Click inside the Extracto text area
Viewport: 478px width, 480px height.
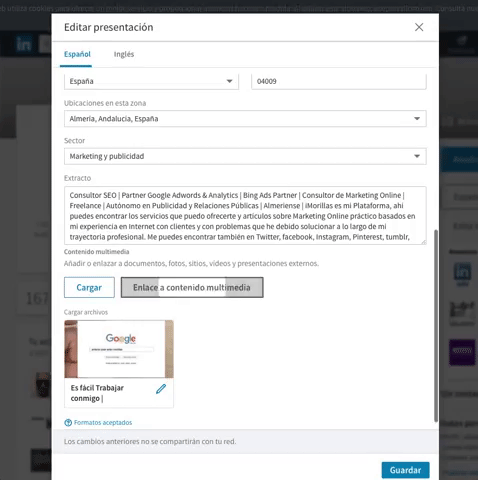pyautogui.click(x=245, y=215)
